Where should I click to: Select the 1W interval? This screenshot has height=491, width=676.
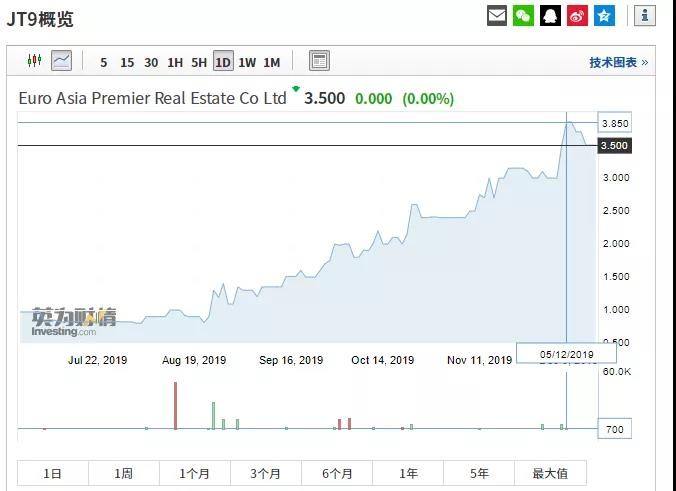click(247, 62)
